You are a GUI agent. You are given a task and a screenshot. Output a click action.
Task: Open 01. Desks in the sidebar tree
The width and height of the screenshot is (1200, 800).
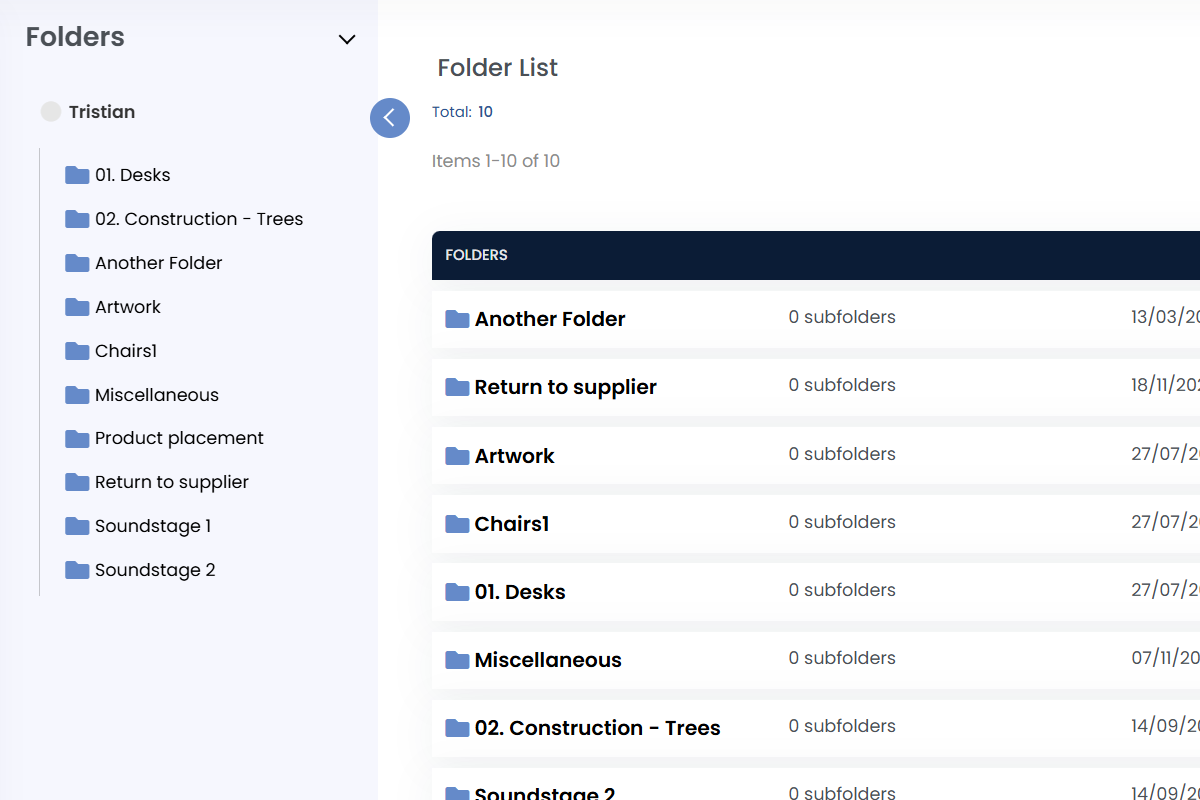tap(133, 175)
